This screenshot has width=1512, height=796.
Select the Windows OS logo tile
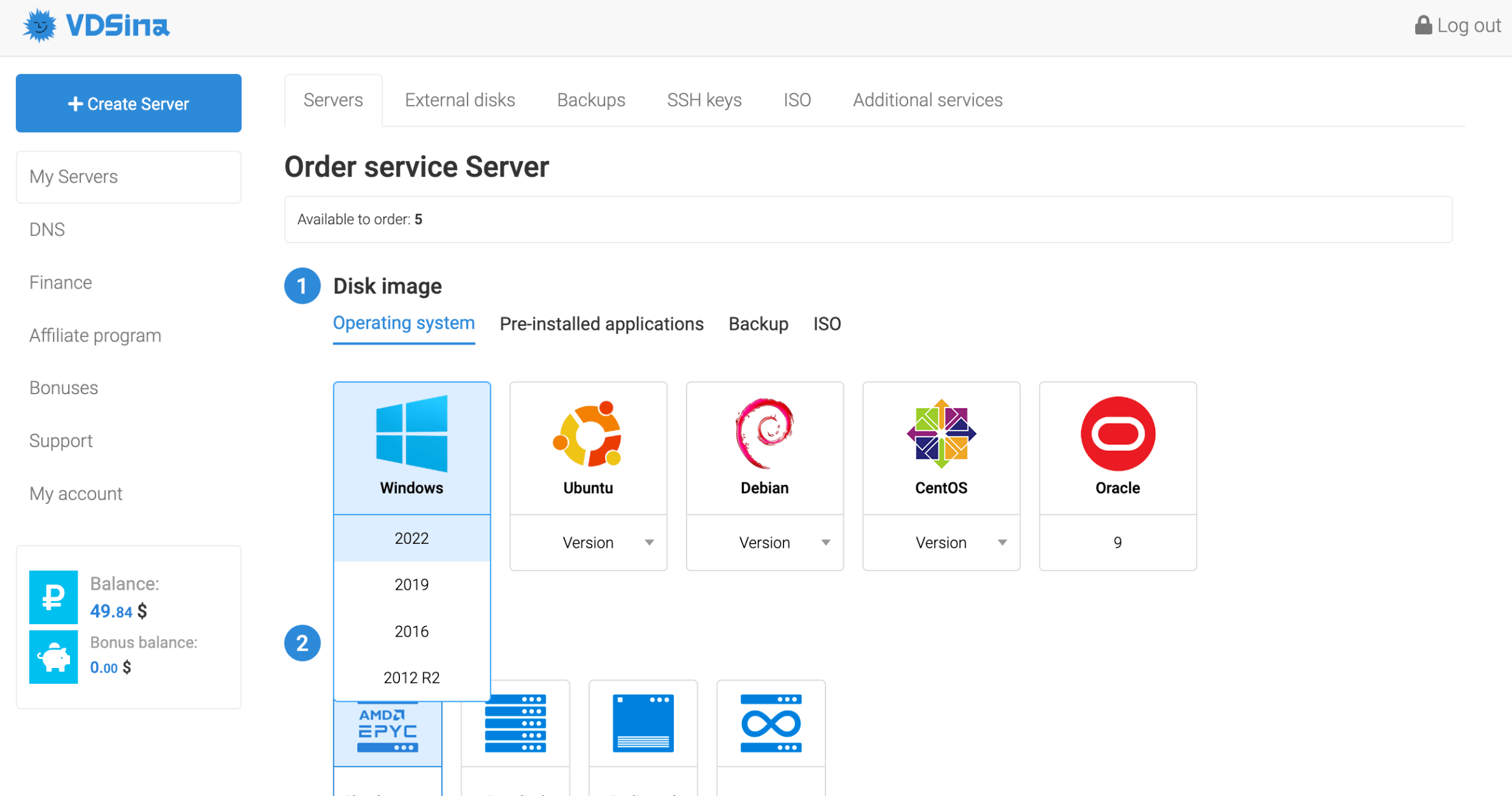tap(411, 434)
